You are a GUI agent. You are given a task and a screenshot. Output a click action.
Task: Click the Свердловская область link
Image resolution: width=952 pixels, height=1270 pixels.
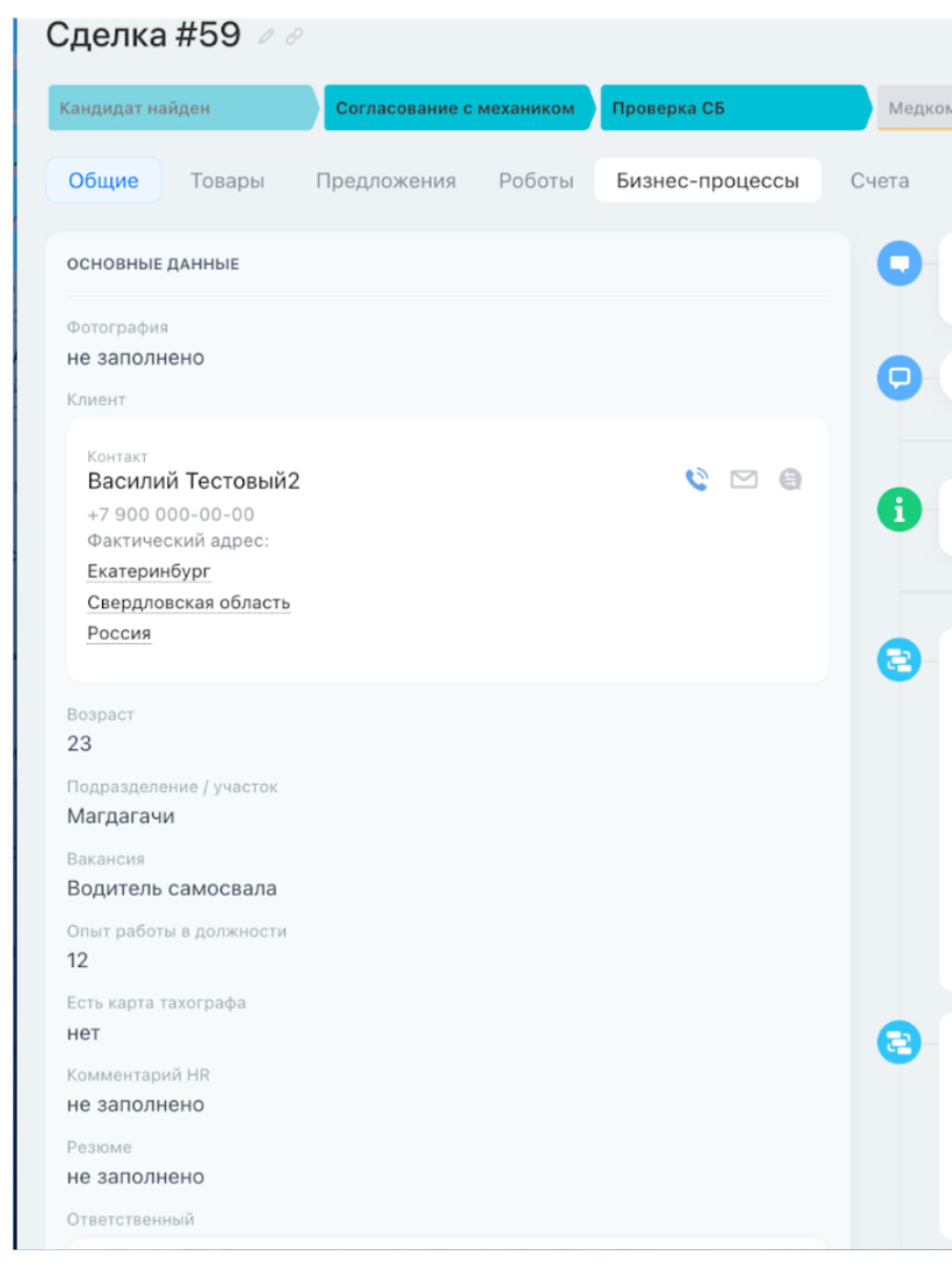tap(189, 602)
